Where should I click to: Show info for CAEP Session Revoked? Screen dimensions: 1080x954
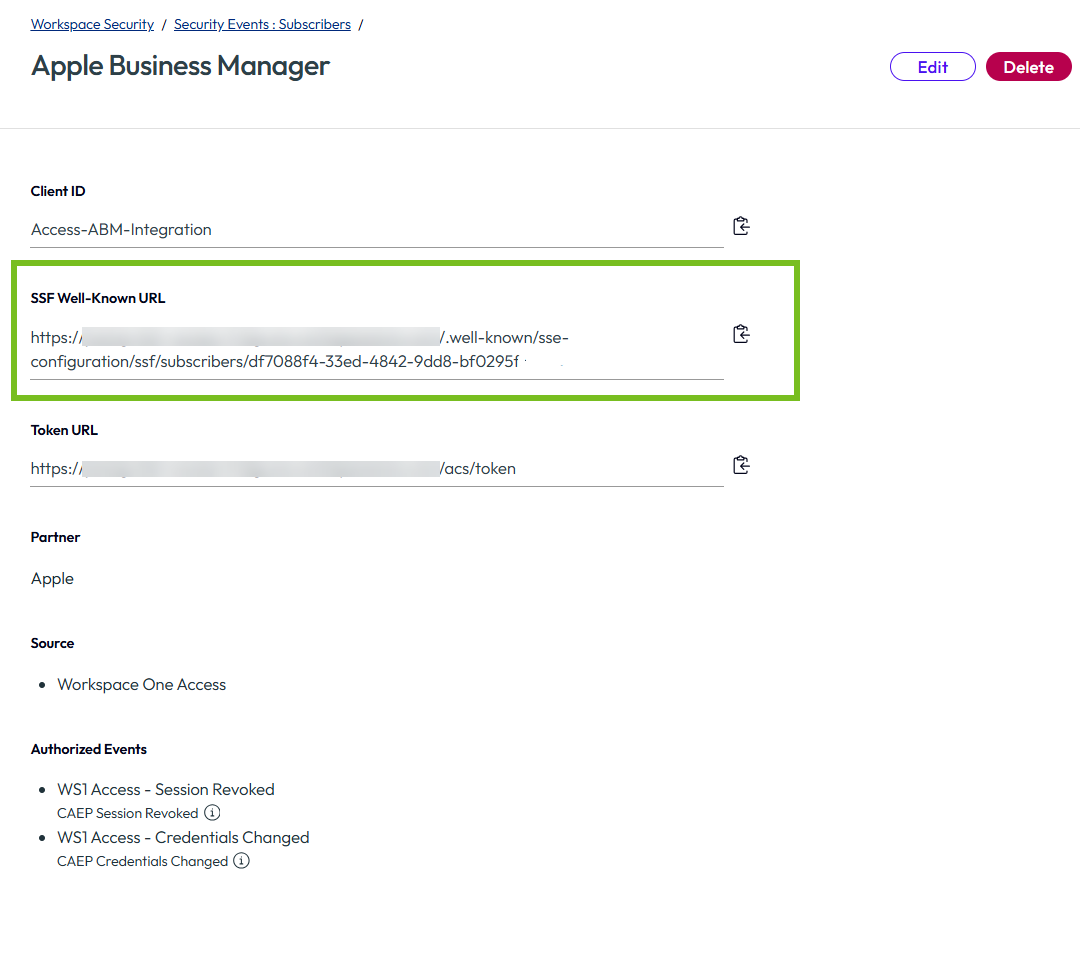click(x=212, y=813)
